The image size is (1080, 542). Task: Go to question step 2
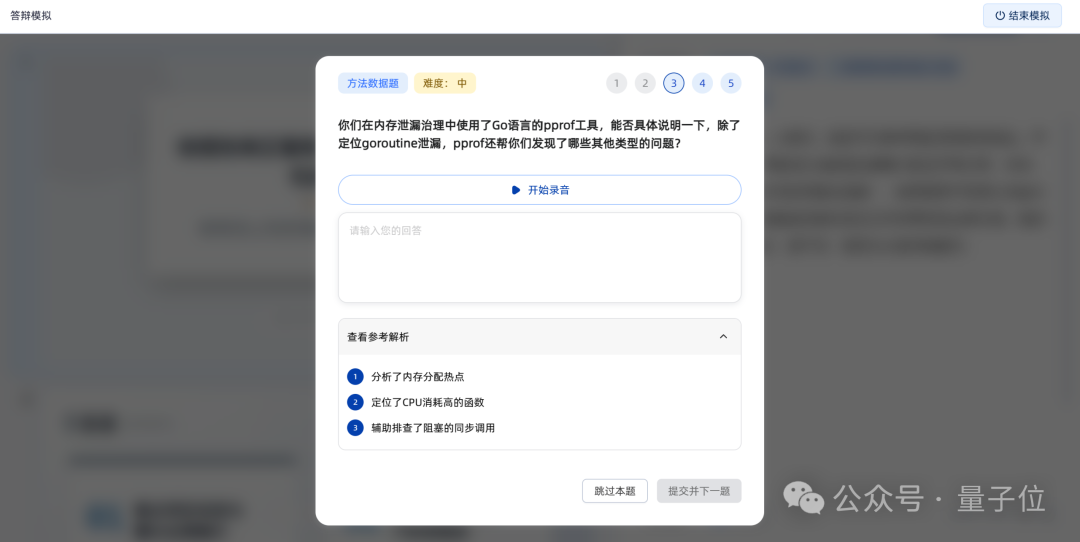coord(645,83)
